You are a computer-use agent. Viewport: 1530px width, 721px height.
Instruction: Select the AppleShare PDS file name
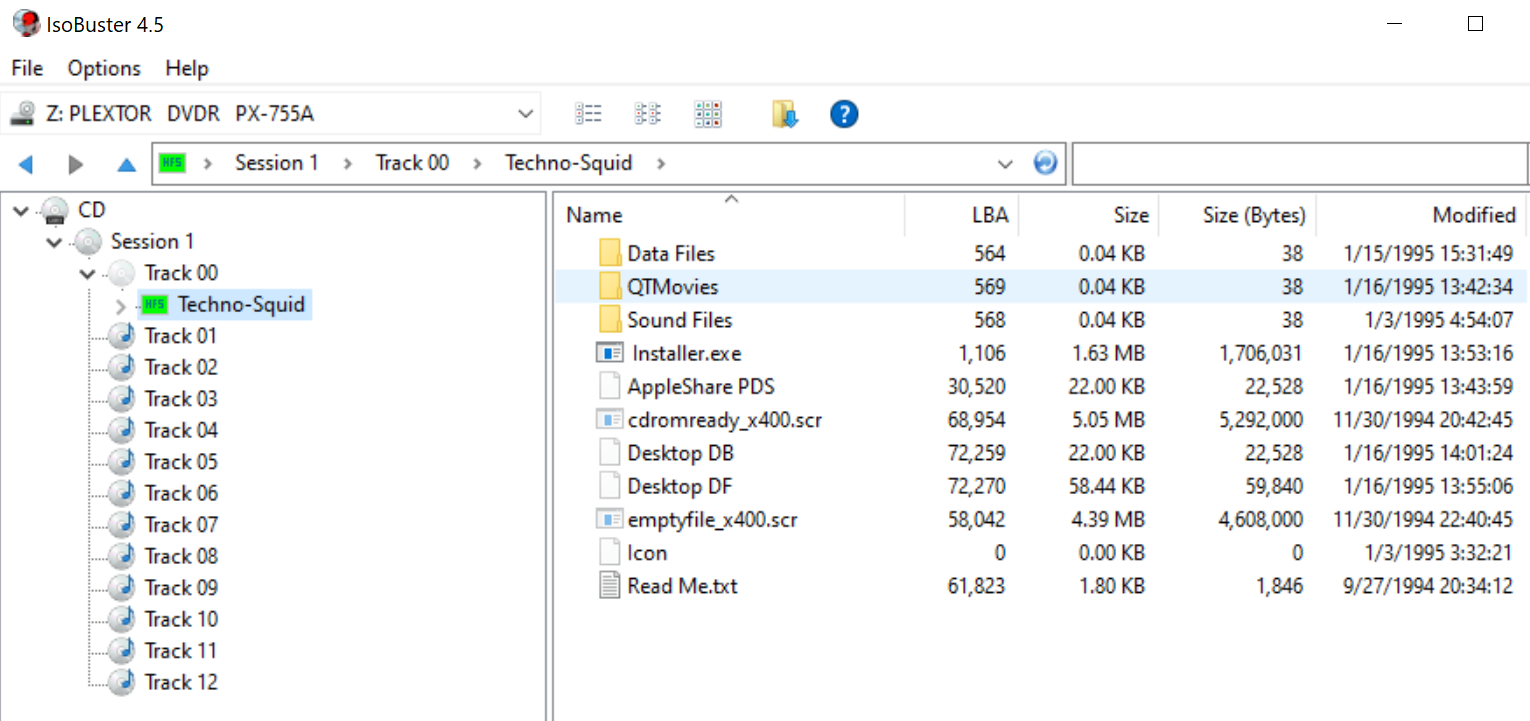701,387
